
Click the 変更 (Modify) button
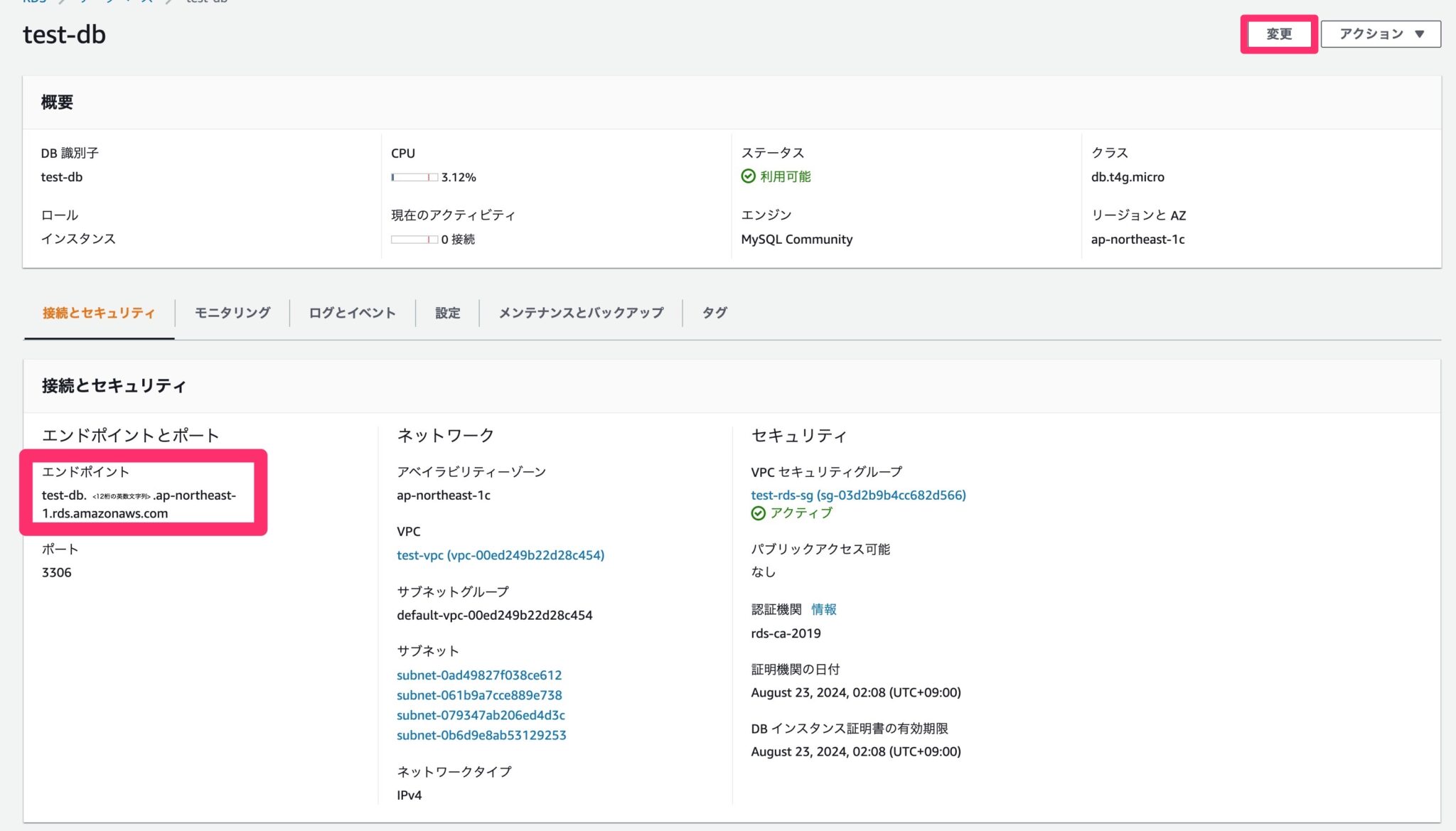coord(1278,34)
